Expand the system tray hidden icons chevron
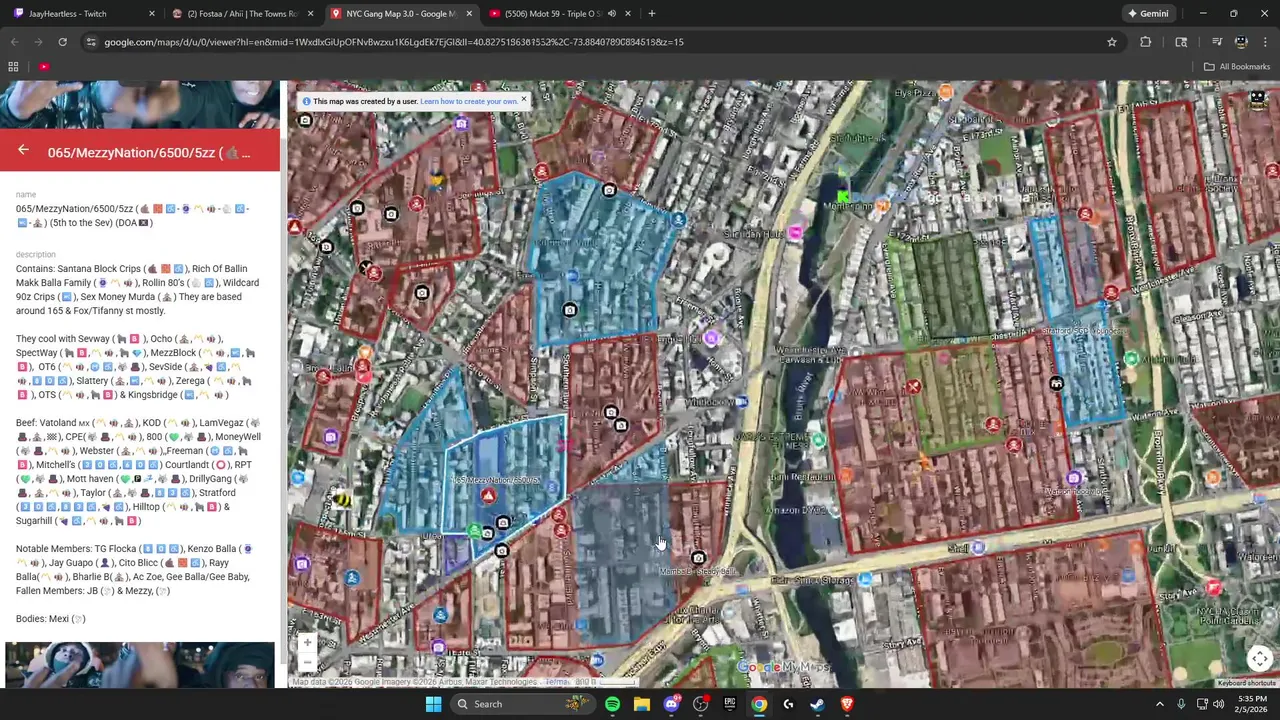Screen dimensions: 1280x720 click(1160, 704)
